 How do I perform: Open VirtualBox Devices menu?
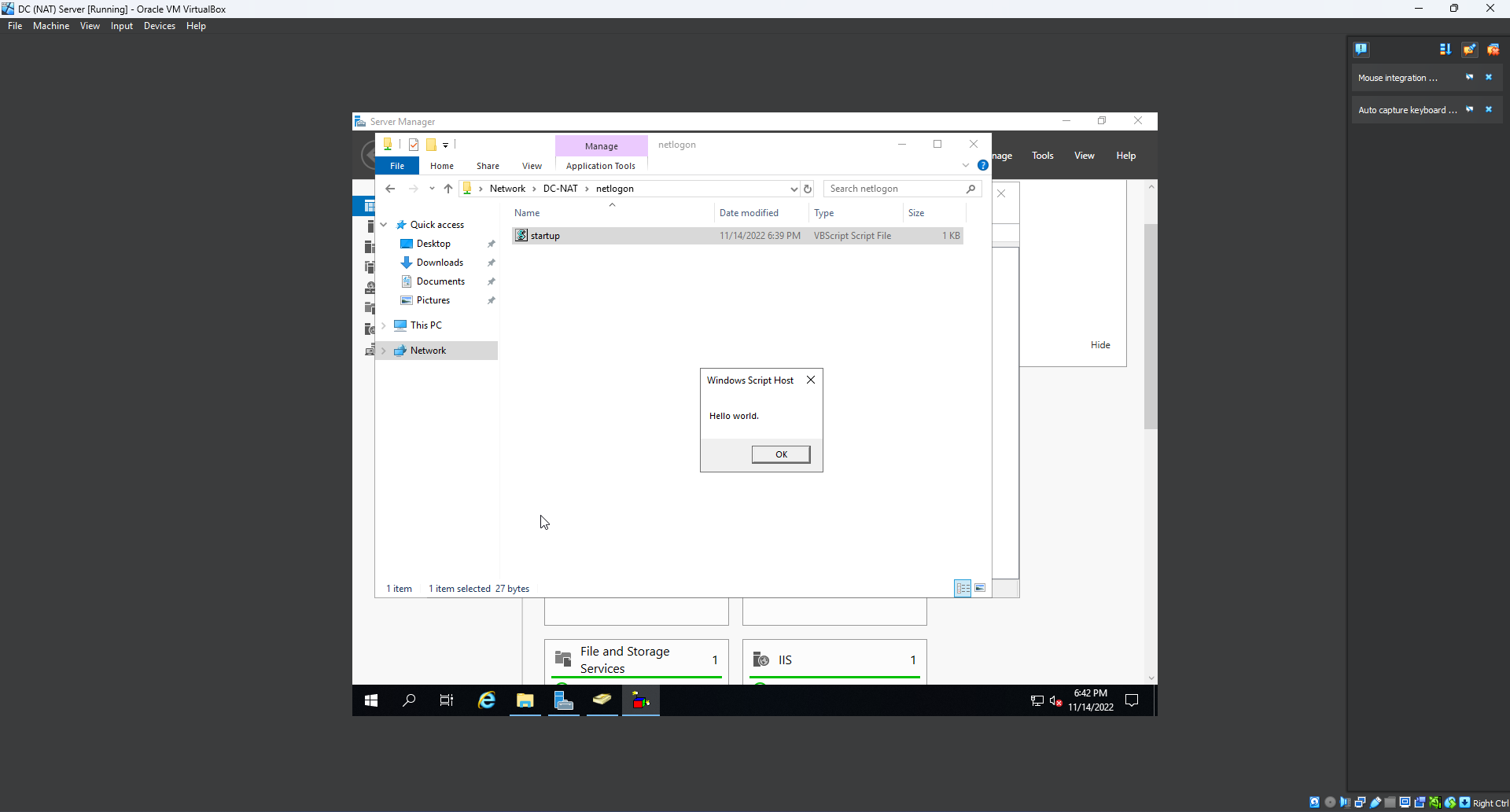[x=159, y=26]
